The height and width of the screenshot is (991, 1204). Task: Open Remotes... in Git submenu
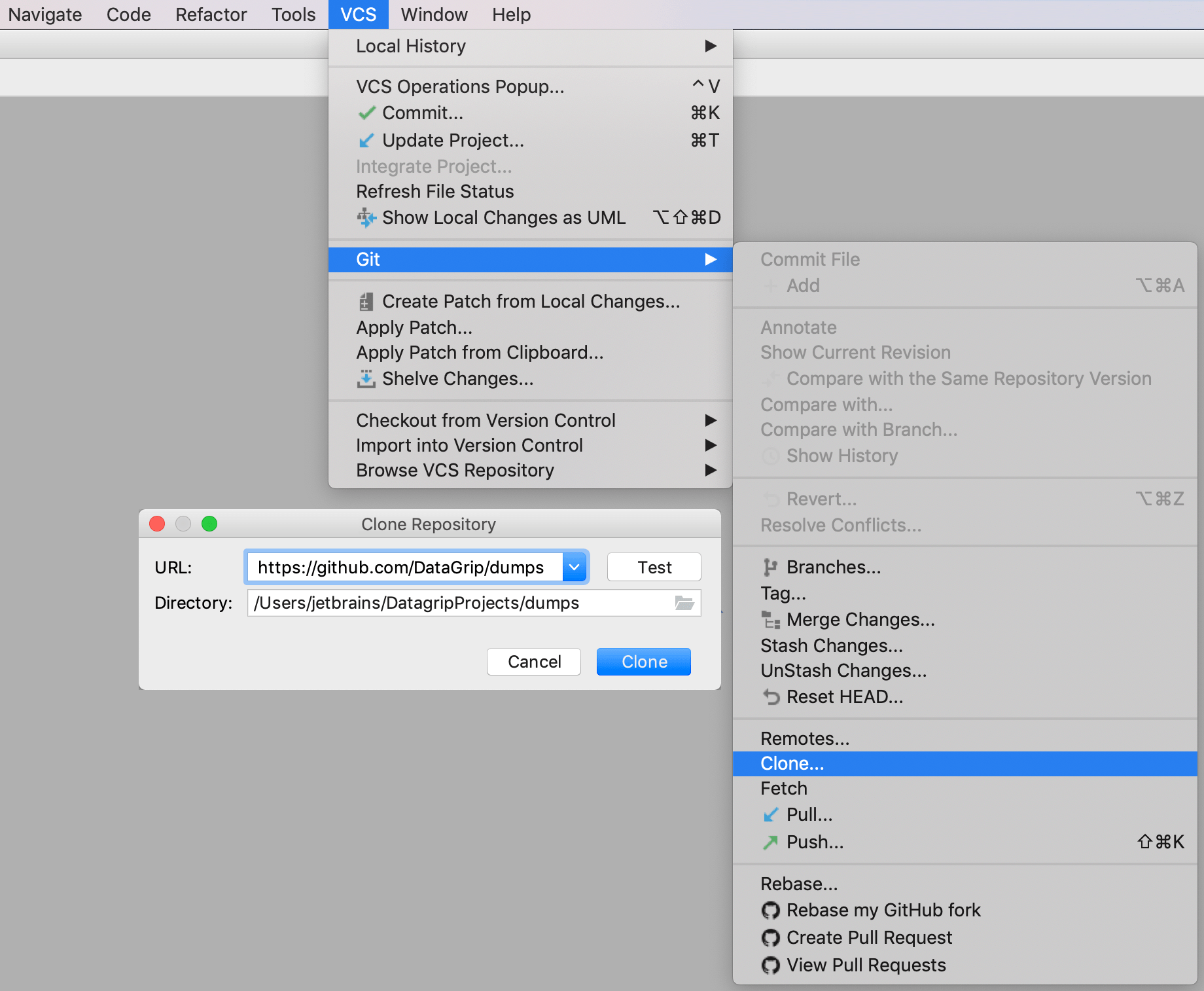point(965,738)
